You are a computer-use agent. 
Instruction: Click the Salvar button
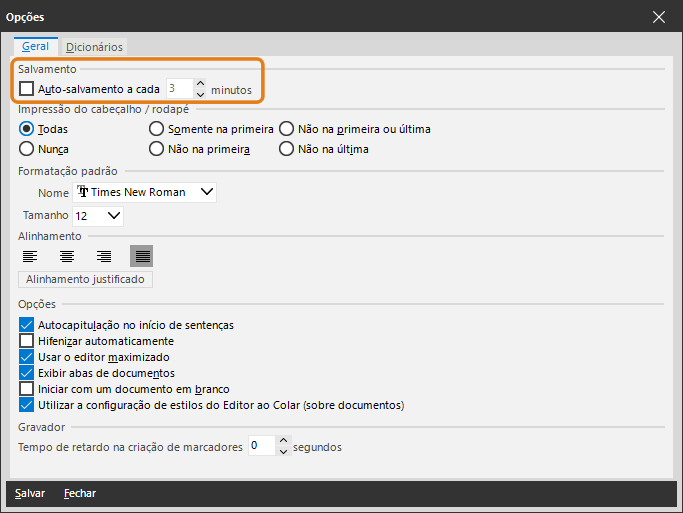tap(30, 493)
